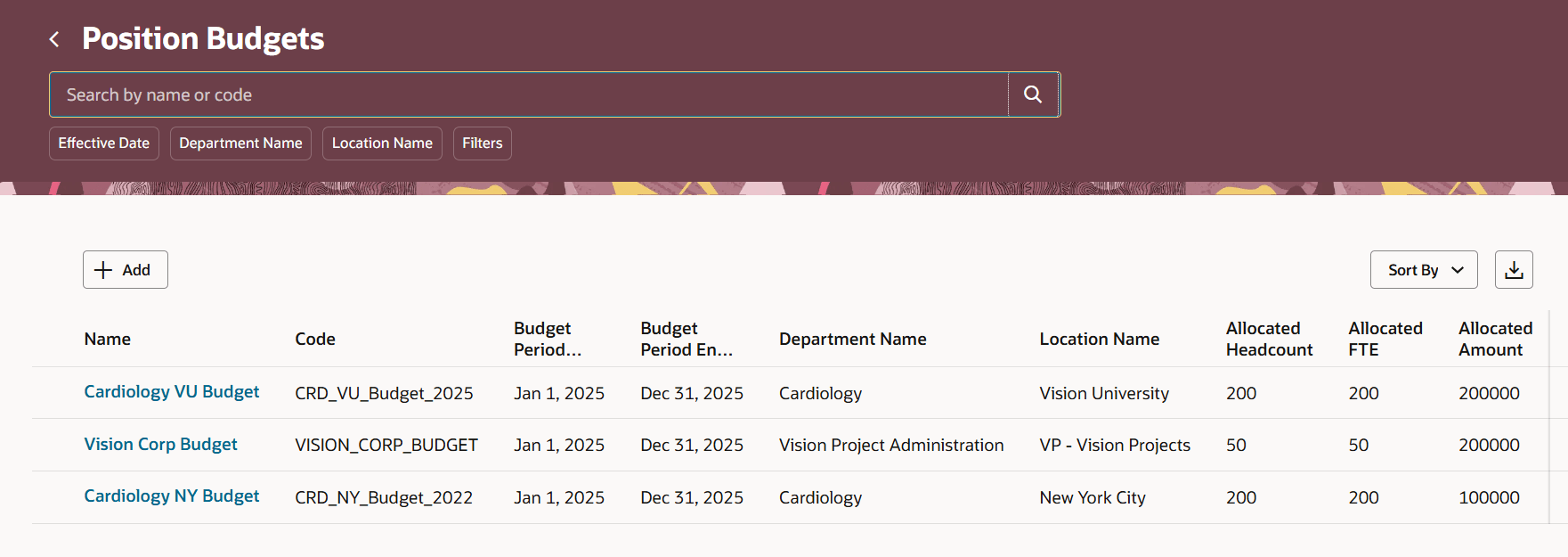This screenshot has height=557, width=1568.
Task: Open the Cardiology VU Budget link
Action: click(172, 392)
